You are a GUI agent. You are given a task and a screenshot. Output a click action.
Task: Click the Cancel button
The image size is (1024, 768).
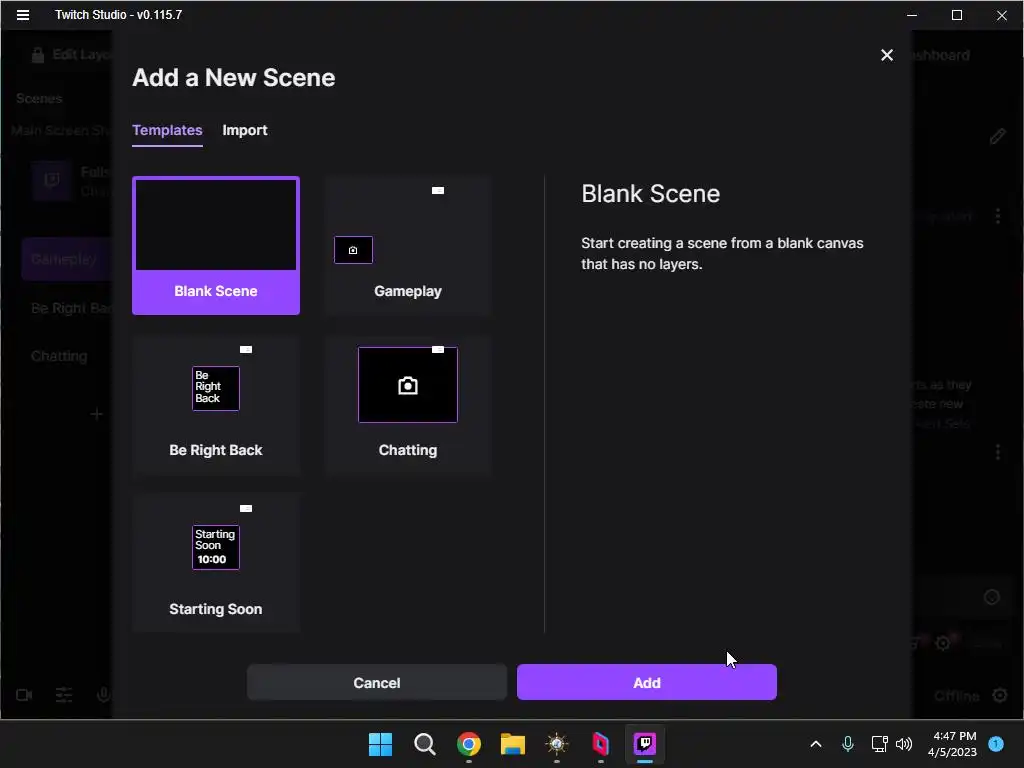click(x=377, y=682)
